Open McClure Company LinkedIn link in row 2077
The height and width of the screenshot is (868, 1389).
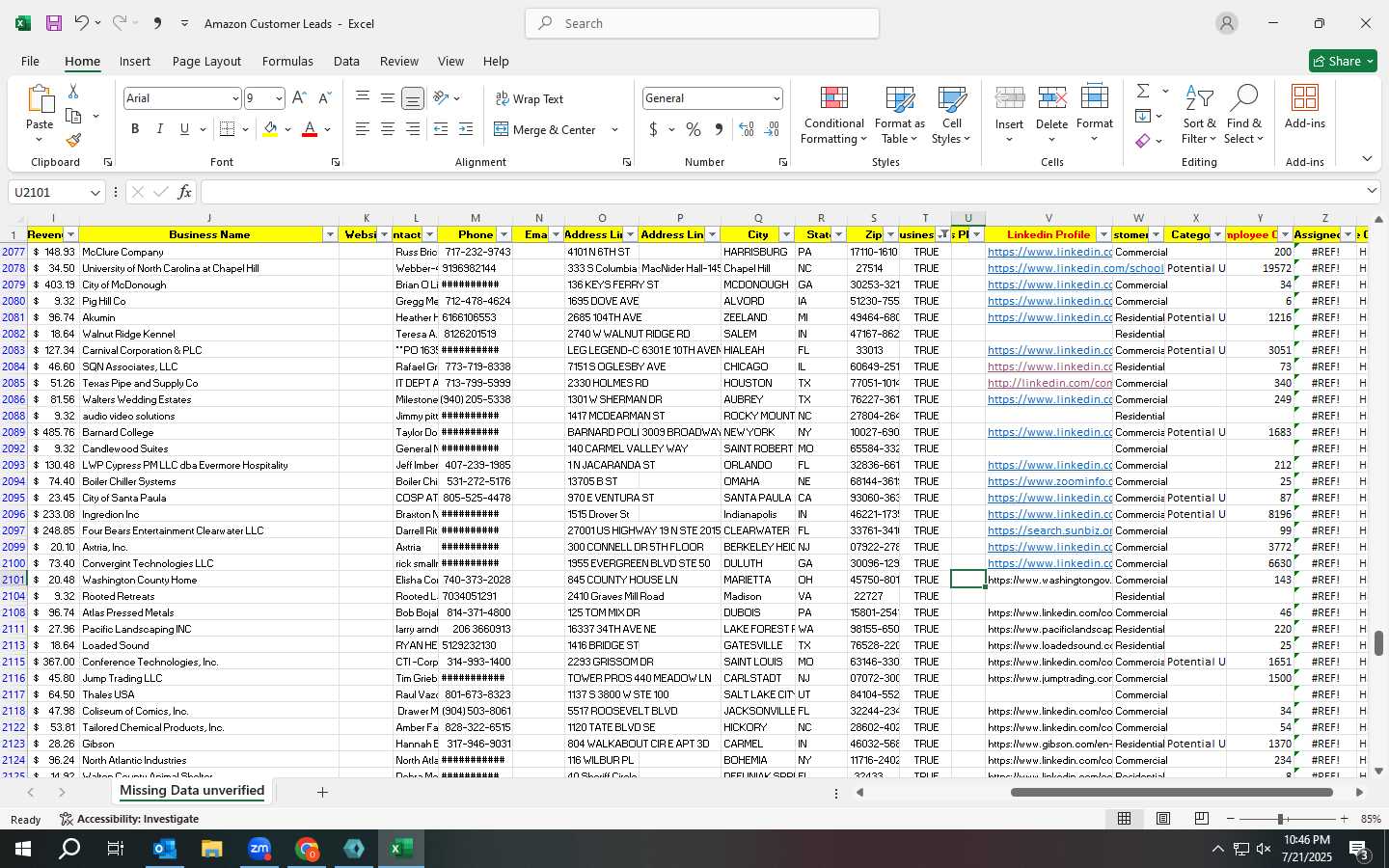tap(1049, 252)
